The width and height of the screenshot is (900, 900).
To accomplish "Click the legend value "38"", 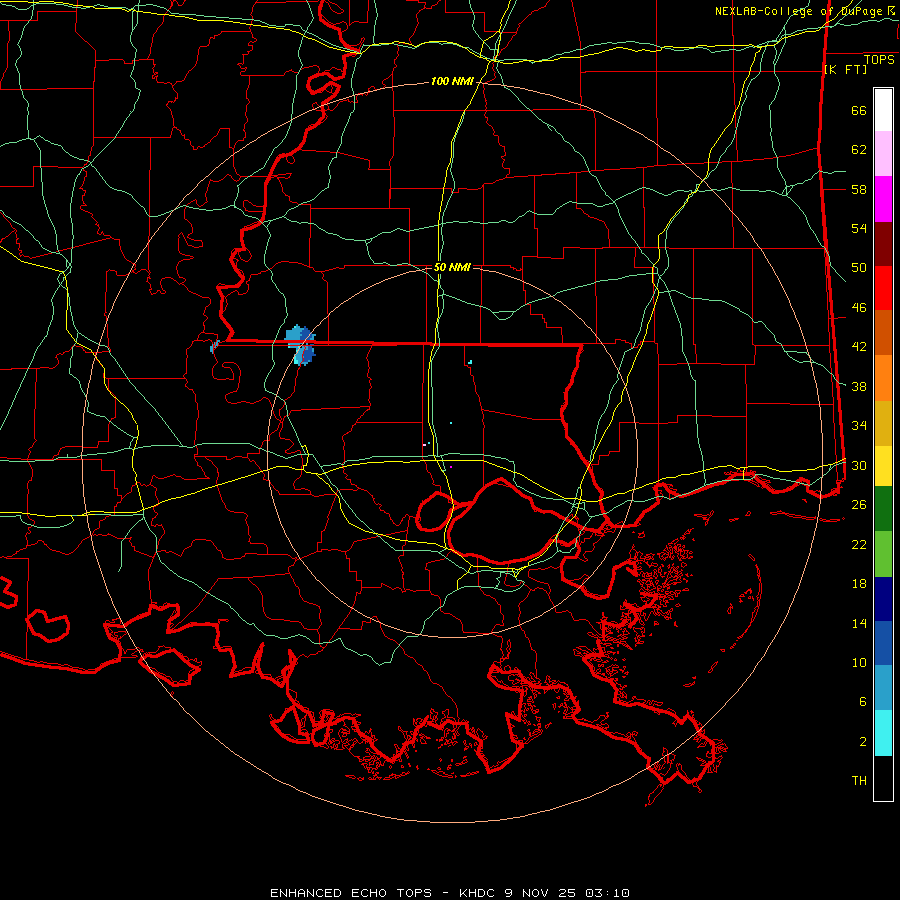I will click(x=859, y=386).
